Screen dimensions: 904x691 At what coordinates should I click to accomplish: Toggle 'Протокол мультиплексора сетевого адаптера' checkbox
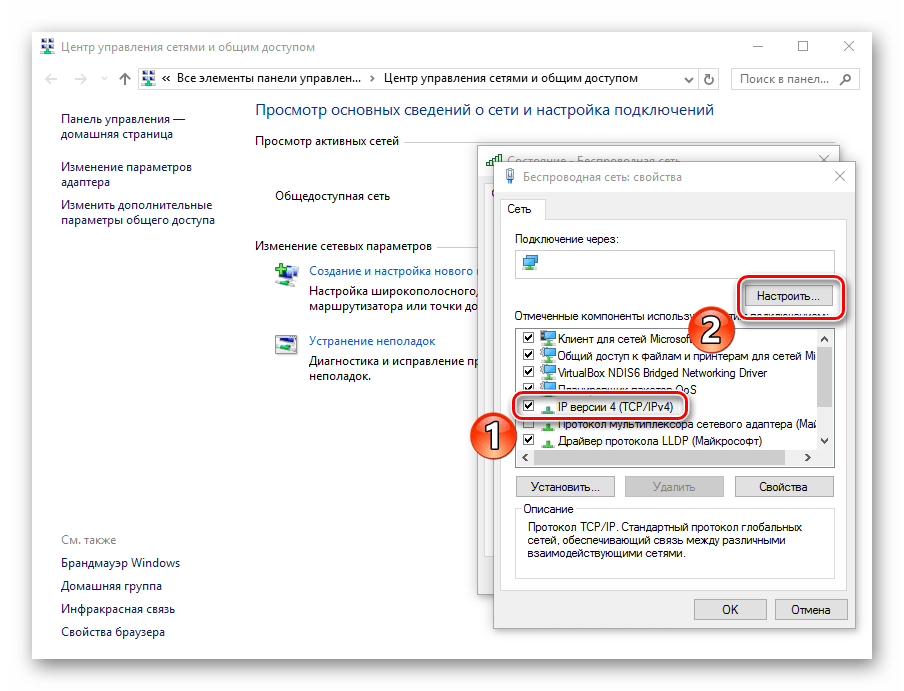(528, 425)
